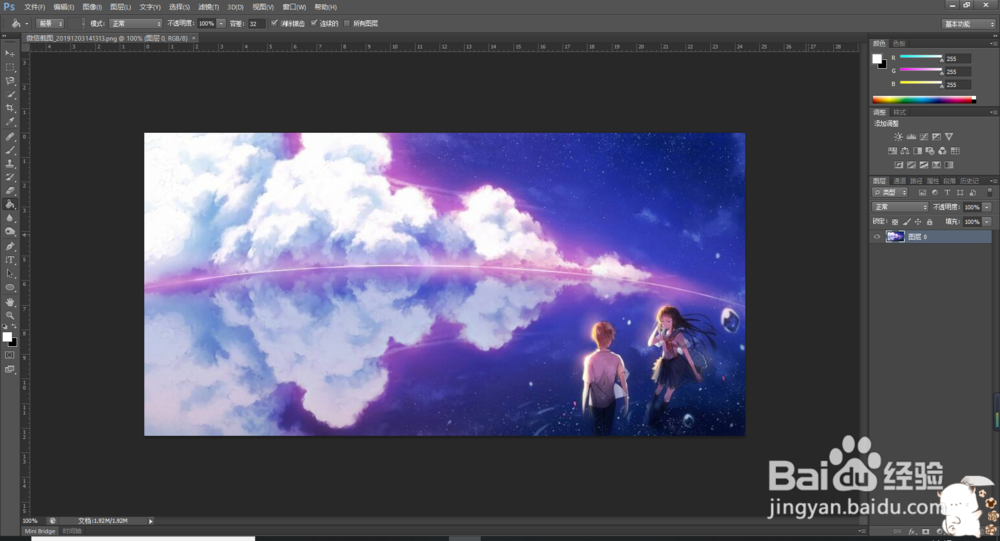
Task: Open layer blend mode dropdown 正常
Action: 900,207
